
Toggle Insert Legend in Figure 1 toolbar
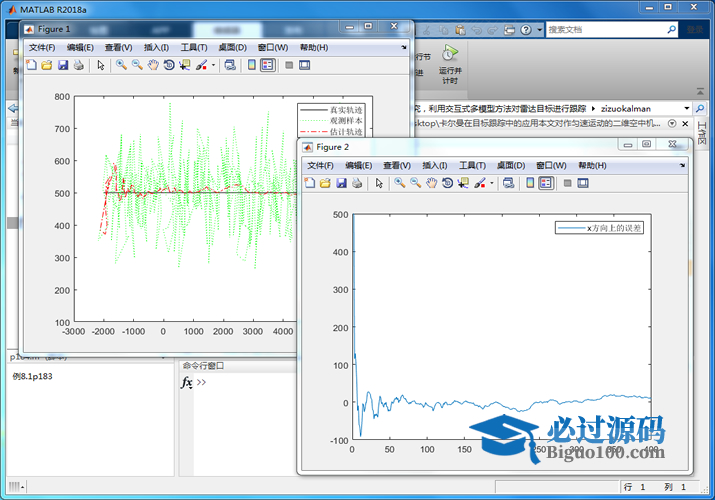click(268, 65)
